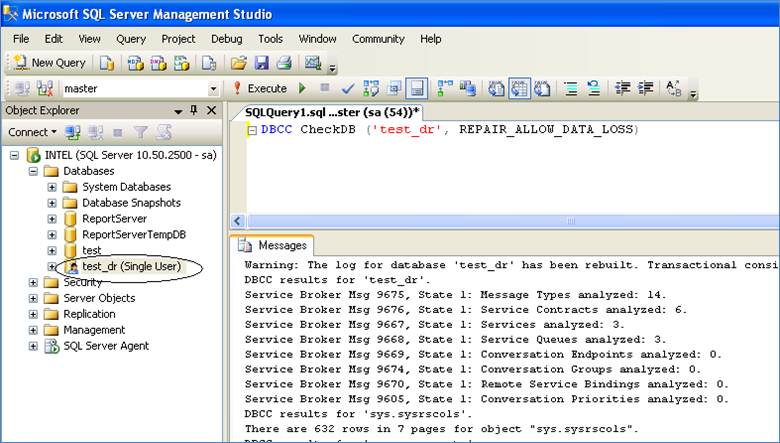Expand the ReportServer database
The height and width of the screenshot is (443, 780).
click(x=52, y=219)
